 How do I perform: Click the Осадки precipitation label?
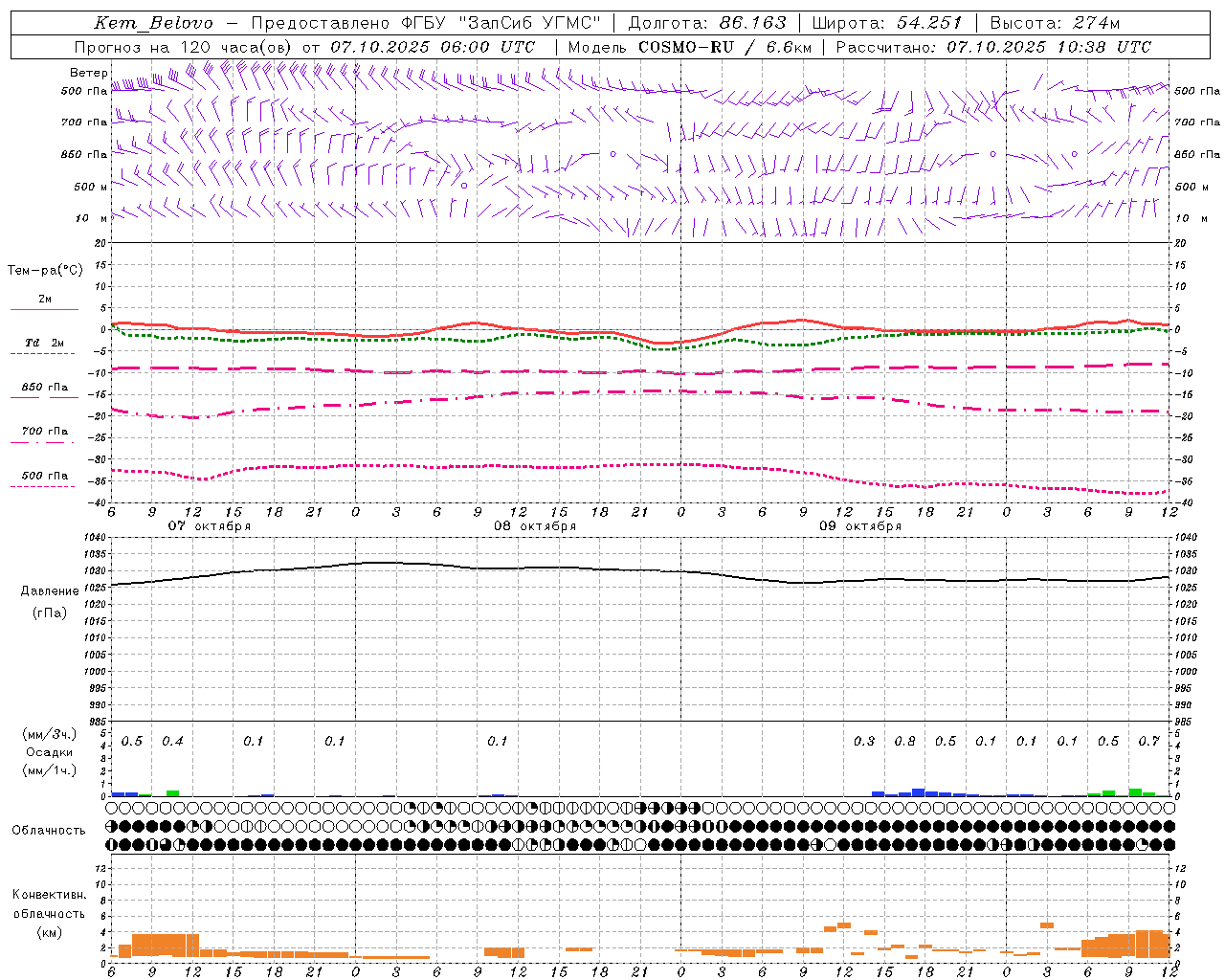[49, 752]
